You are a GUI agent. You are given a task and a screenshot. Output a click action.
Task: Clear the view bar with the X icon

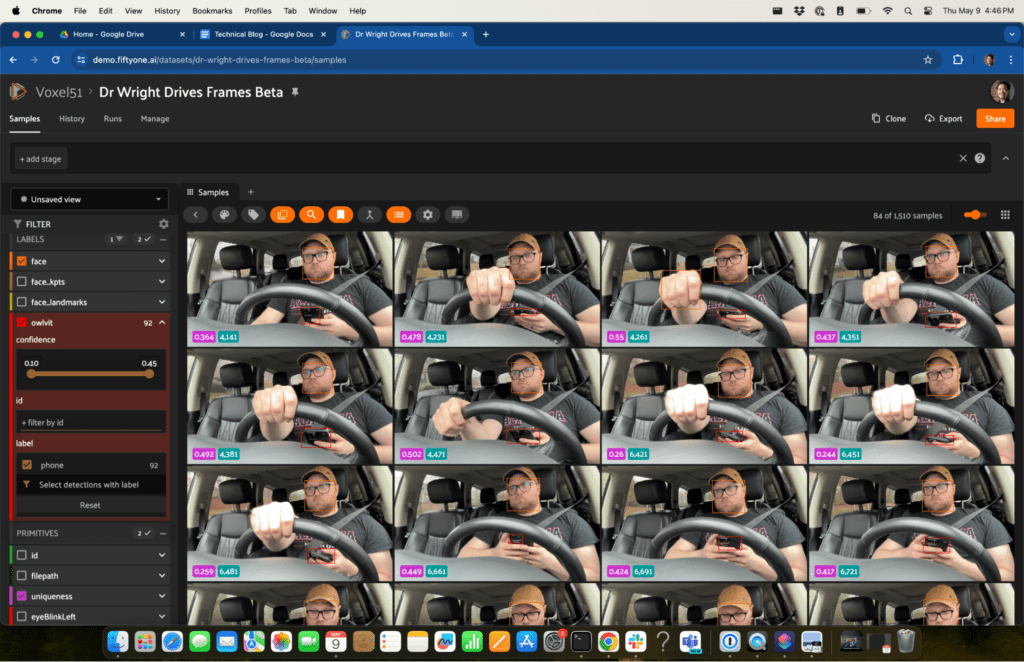tap(963, 158)
